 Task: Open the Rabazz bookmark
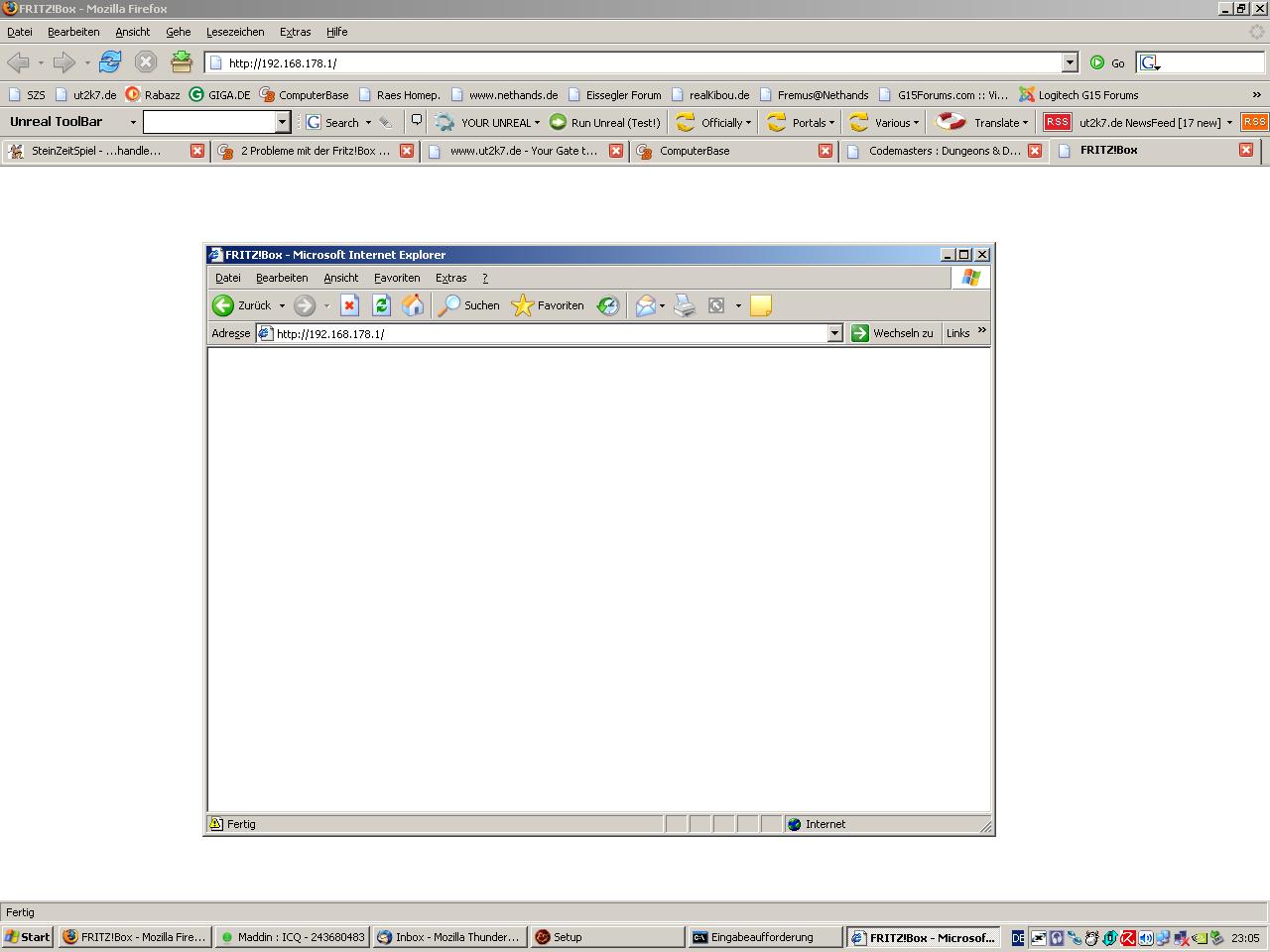click(x=153, y=95)
